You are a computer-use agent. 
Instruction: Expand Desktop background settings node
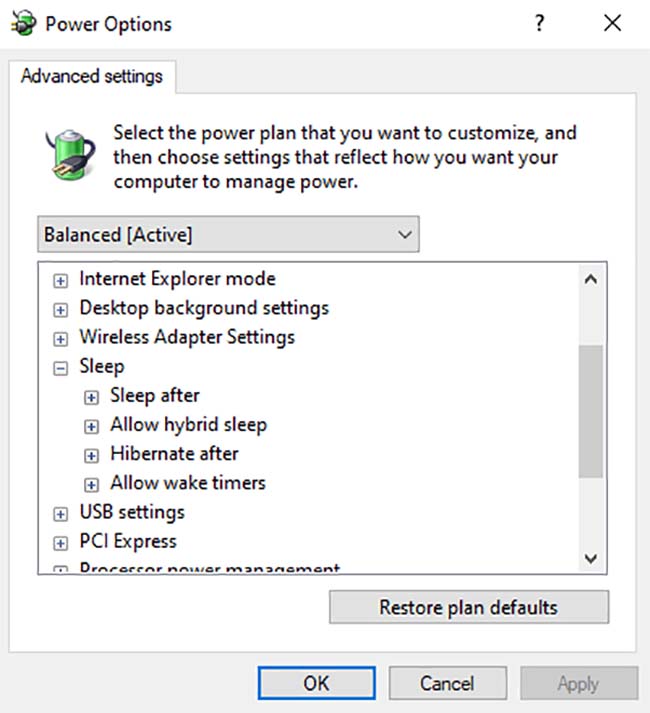tap(60, 310)
